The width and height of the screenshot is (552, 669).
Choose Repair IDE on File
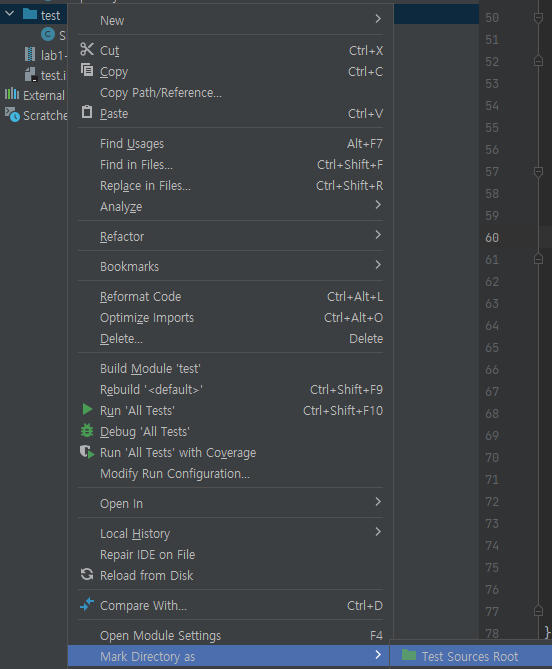click(148, 555)
